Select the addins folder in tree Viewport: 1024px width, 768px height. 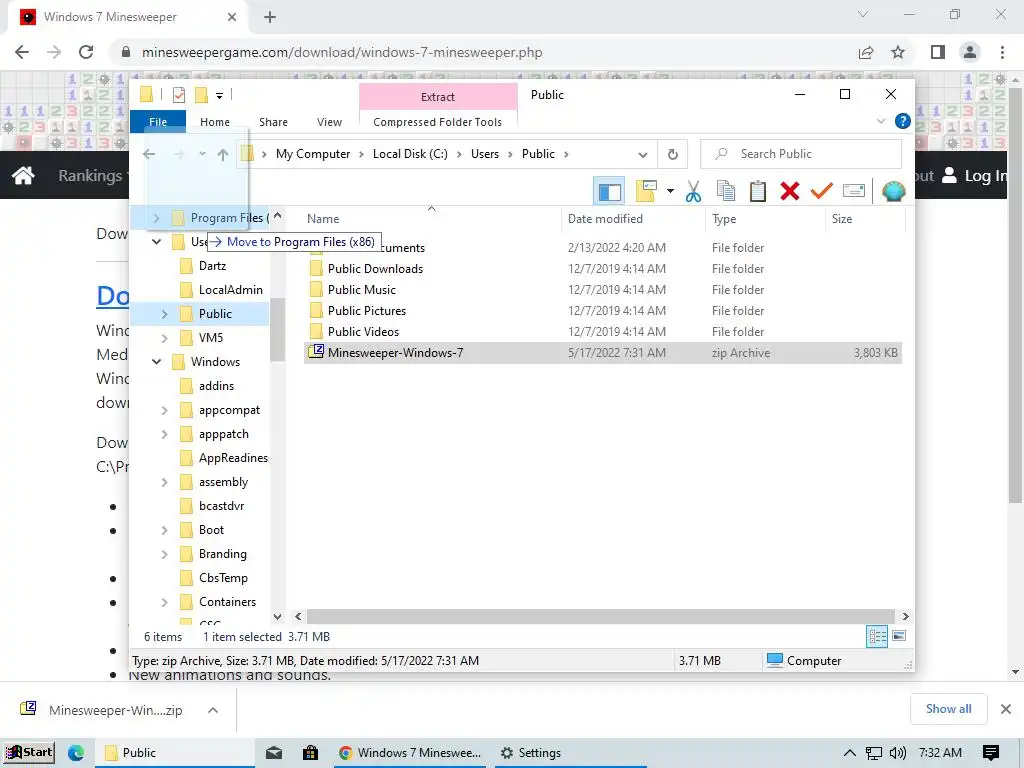pyautogui.click(x=216, y=386)
